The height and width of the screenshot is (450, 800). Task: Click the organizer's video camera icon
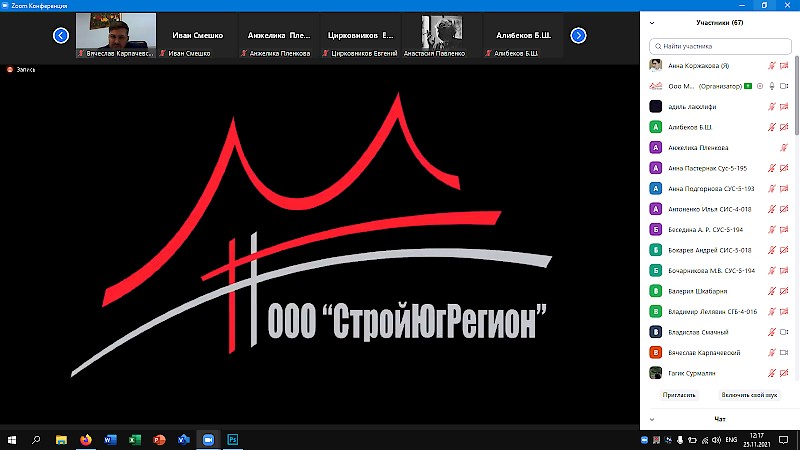click(784, 86)
